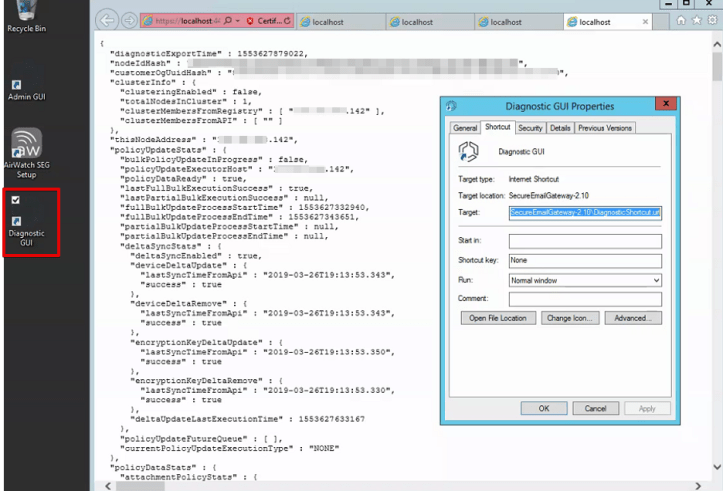
Task: Switch to the General tab in Properties
Action: (x=465, y=128)
